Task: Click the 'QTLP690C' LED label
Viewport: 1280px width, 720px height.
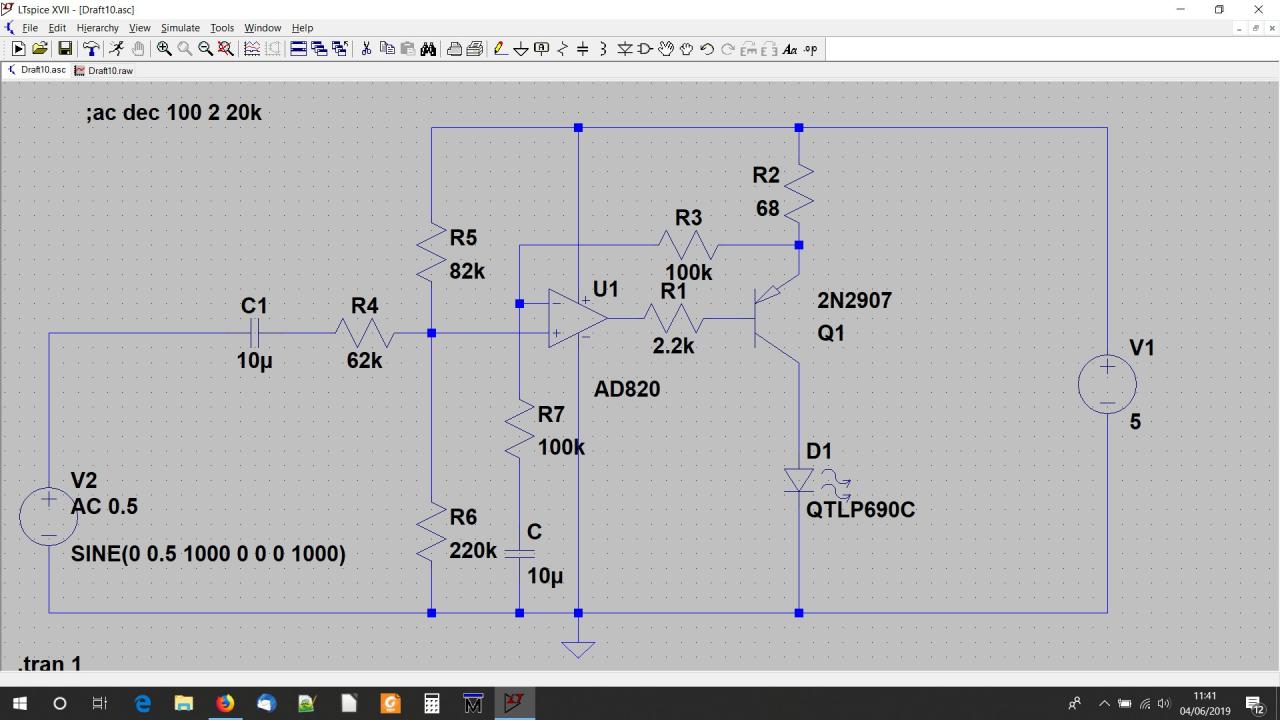Action: (x=861, y=509)
